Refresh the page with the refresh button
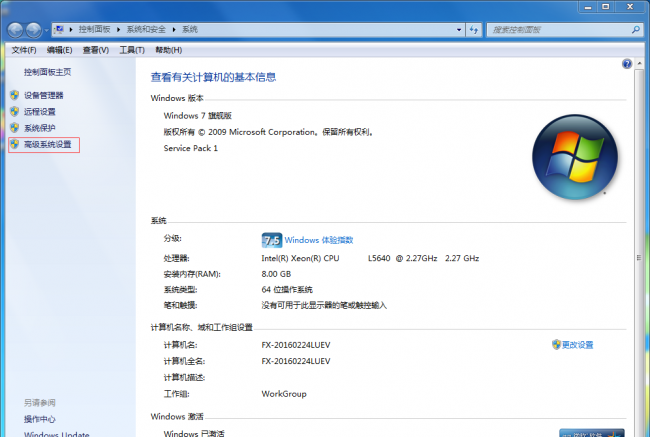The width and height of the screenshot is (650, 437). [x=474, y=30]
